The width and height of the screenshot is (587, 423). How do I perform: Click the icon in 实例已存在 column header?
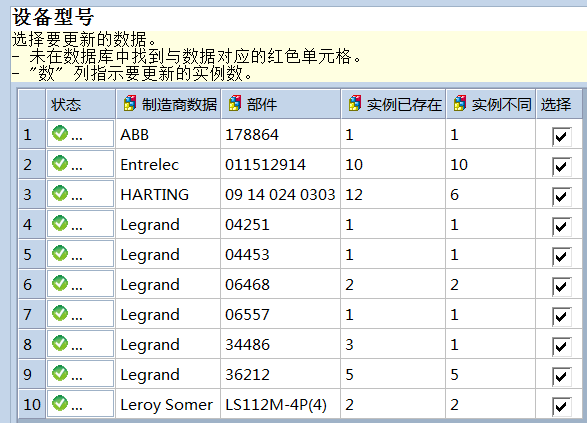click(355, 104)
